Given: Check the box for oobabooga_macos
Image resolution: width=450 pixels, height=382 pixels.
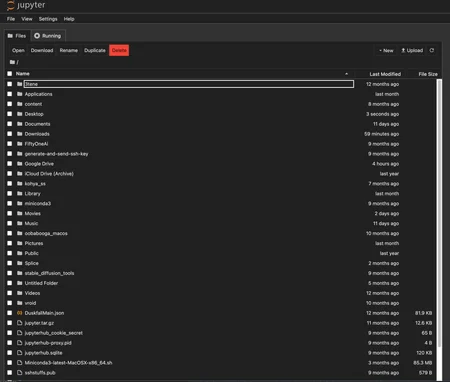Looking at the screenshot, I should pos(10,233).
